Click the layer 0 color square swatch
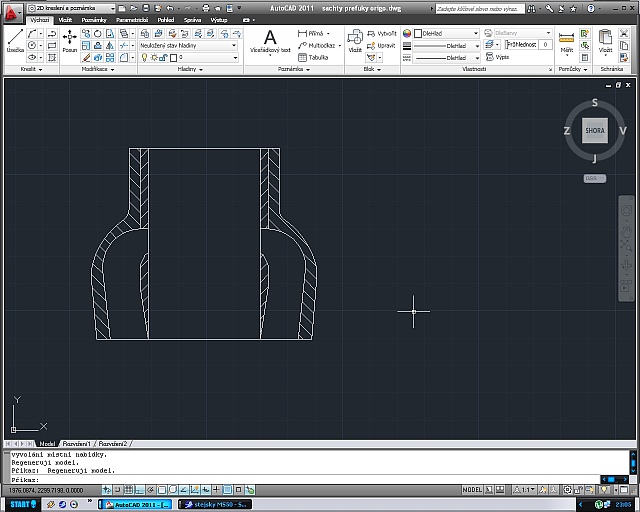The image size is (640, 512). click(173, 58)
